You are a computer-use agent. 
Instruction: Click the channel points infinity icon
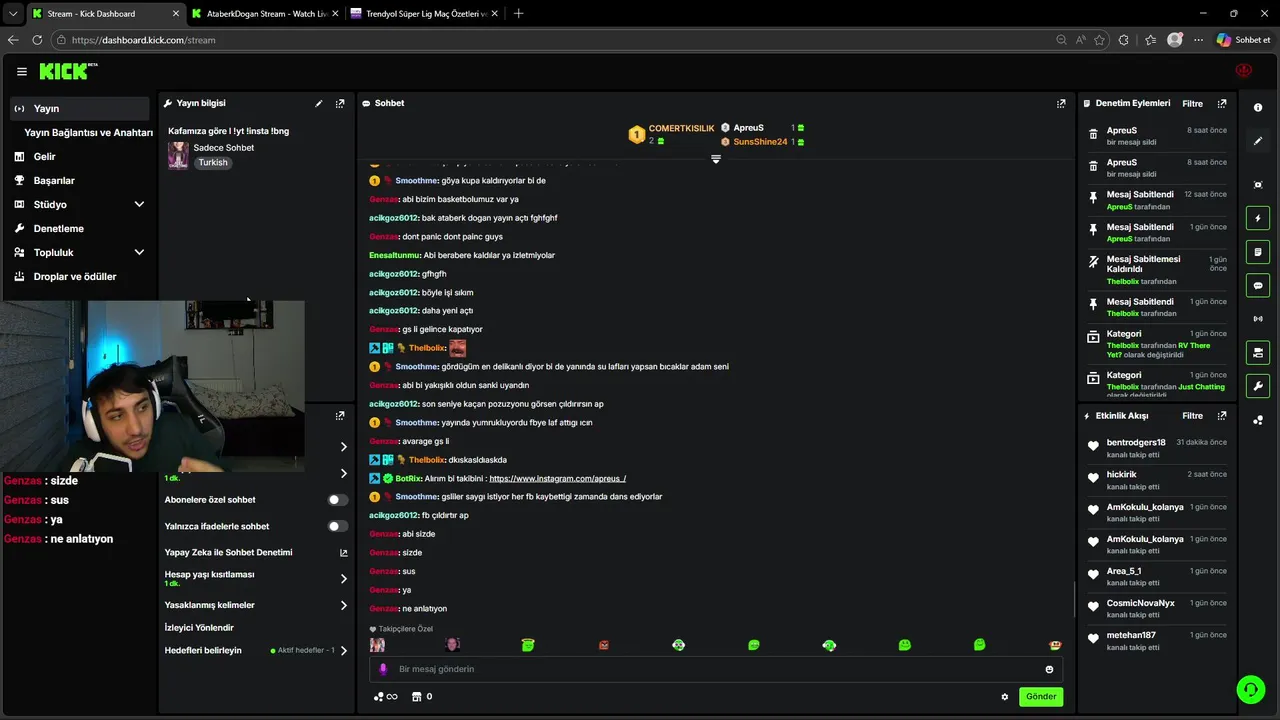coord(385,697)
